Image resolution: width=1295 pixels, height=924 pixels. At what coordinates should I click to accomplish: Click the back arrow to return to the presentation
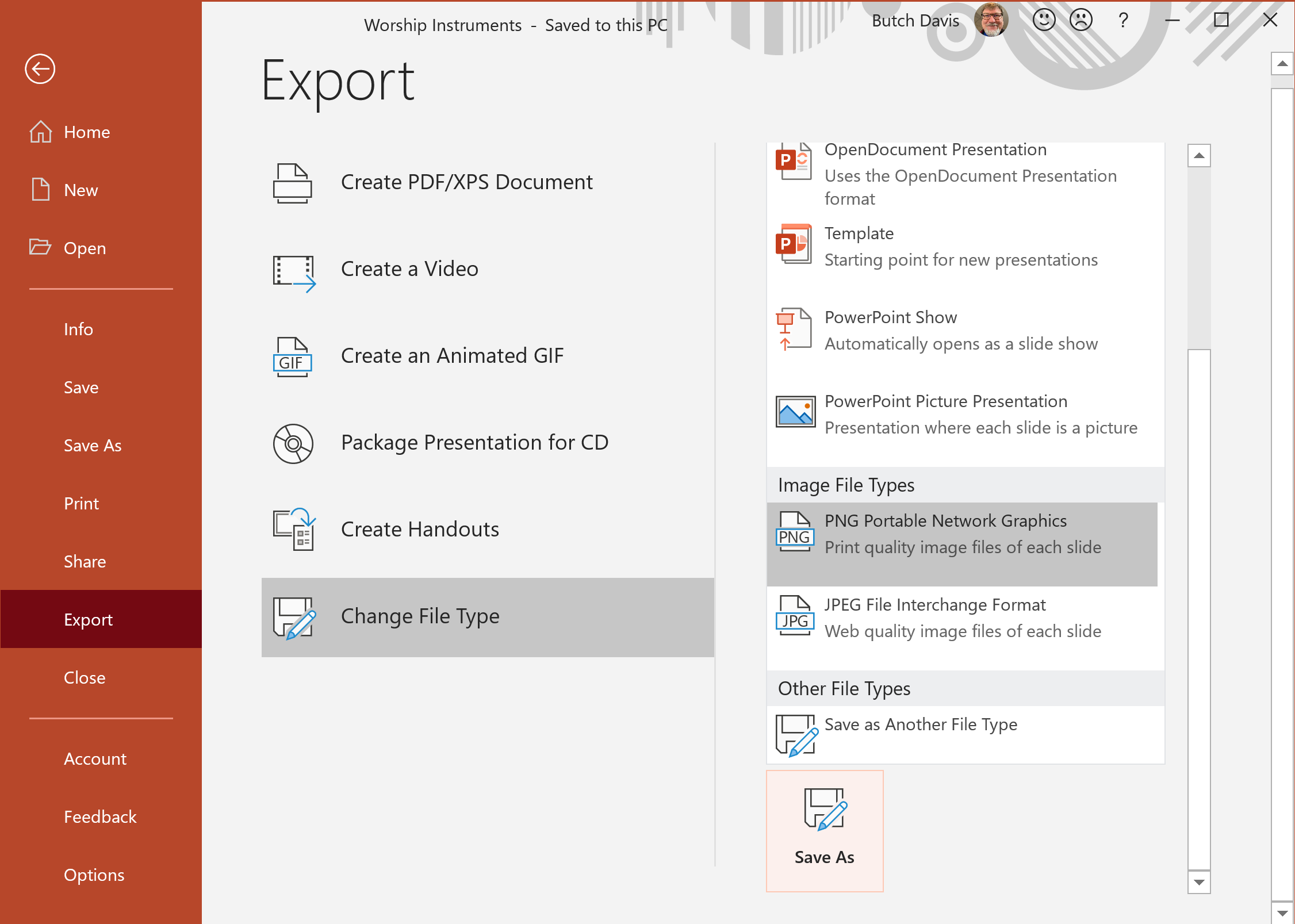click(40, 69)
